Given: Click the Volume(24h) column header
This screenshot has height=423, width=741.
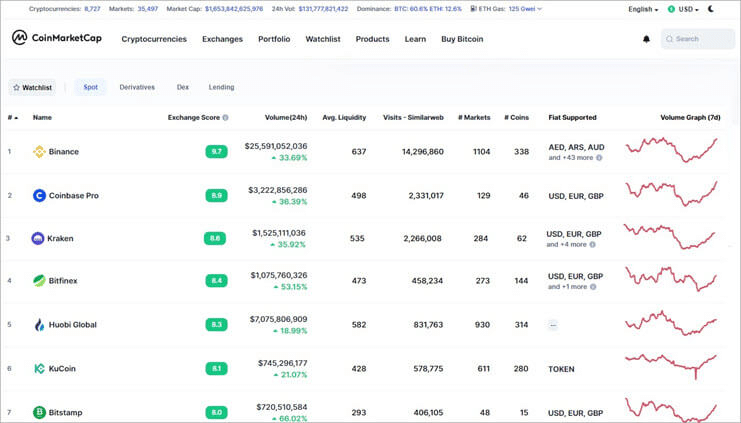Looking at the screenshot, I should click(x=286, y=118).
